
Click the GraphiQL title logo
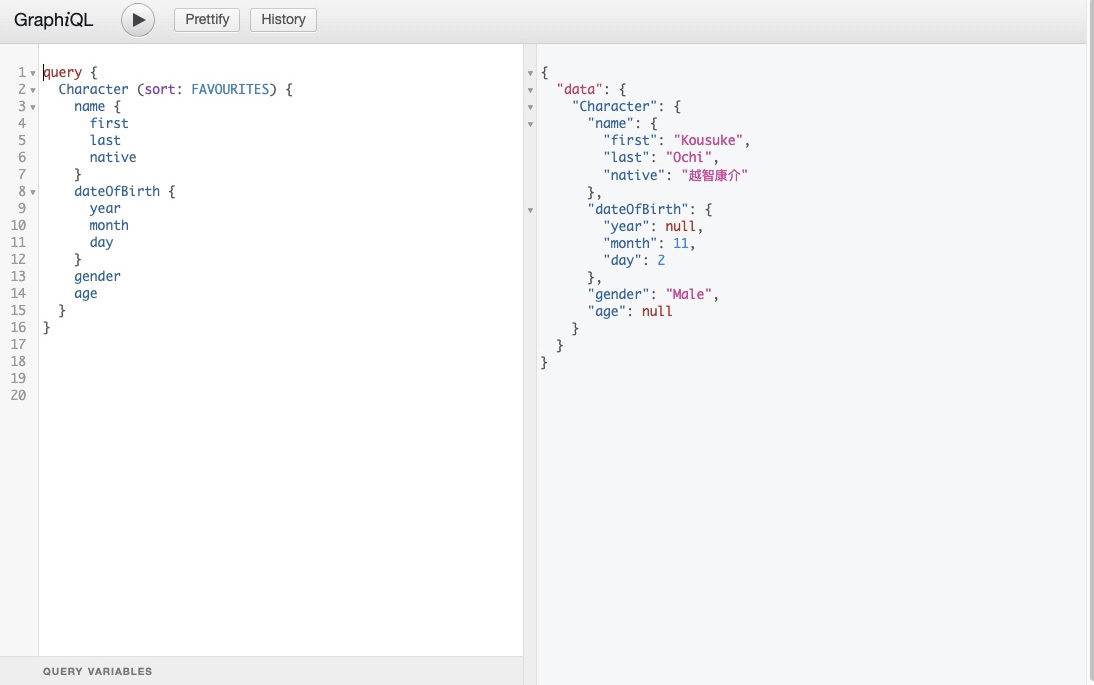[x=54, y=20]
